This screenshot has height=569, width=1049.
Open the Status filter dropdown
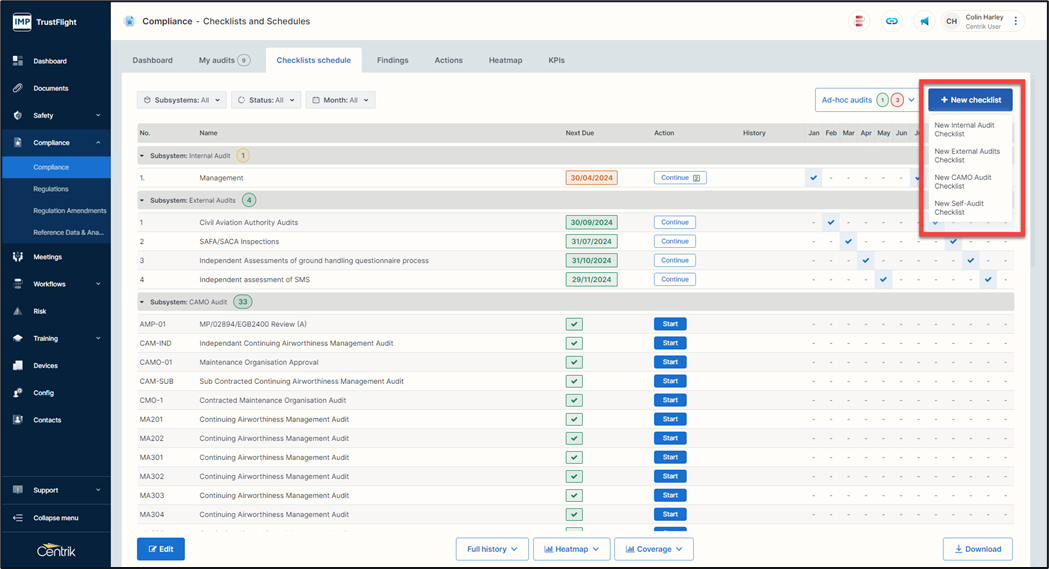265,100
